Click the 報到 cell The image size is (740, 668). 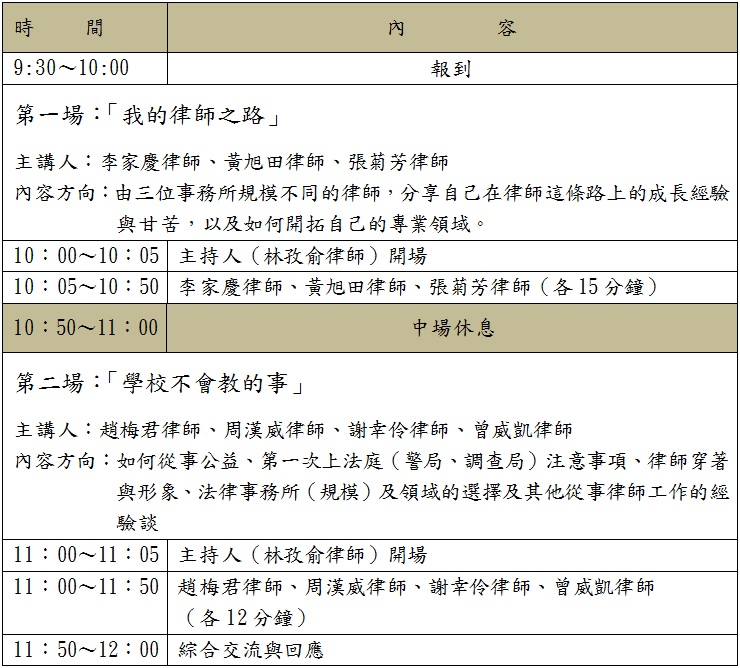pos(452,68)
